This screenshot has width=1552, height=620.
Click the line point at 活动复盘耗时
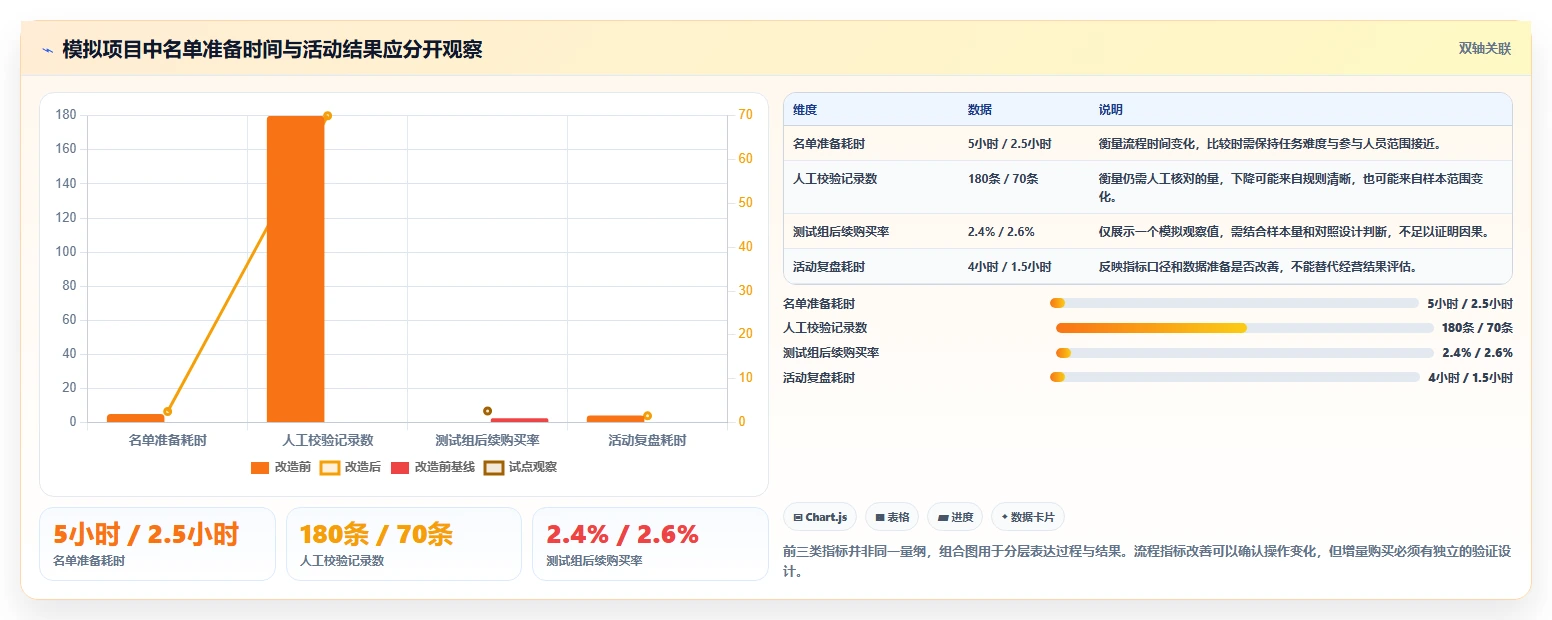point(647,416)
